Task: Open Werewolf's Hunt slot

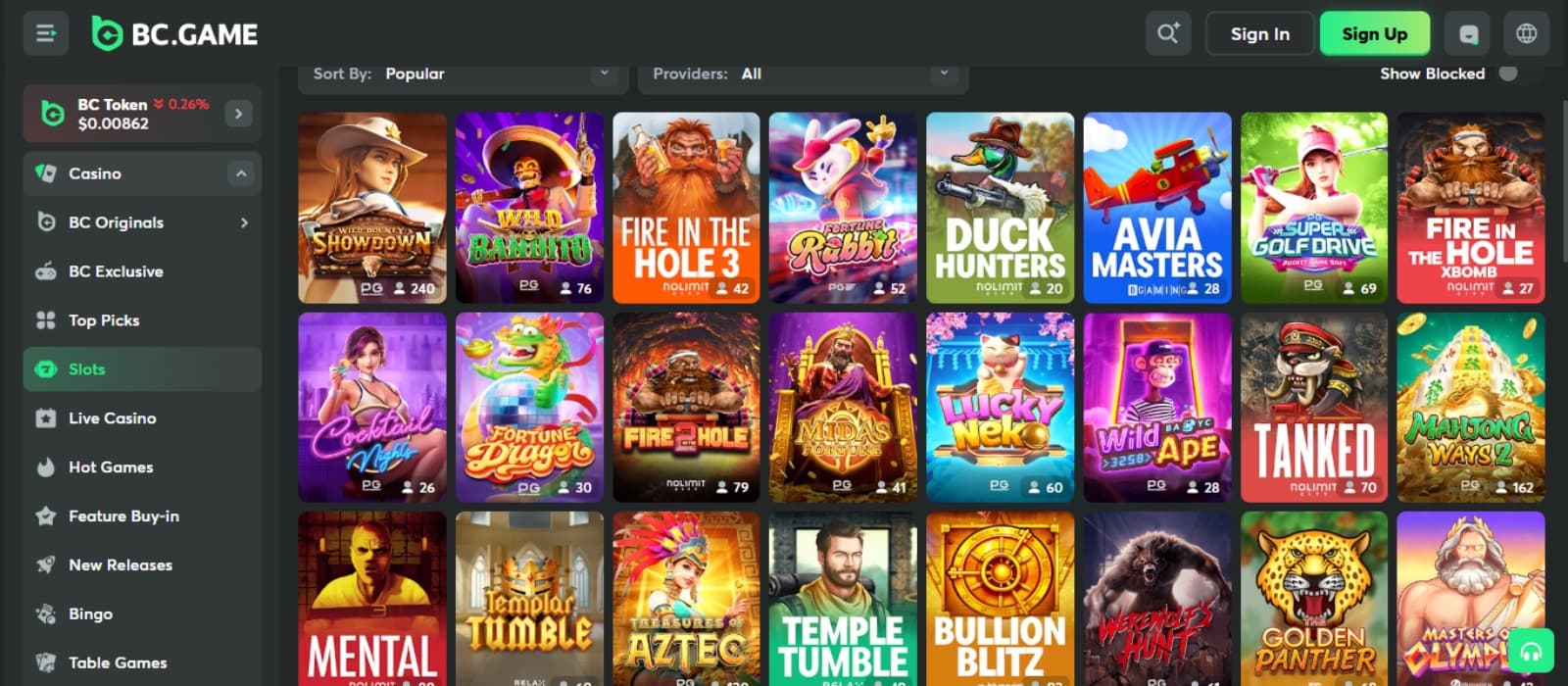Action: (x=1157, y=599)
